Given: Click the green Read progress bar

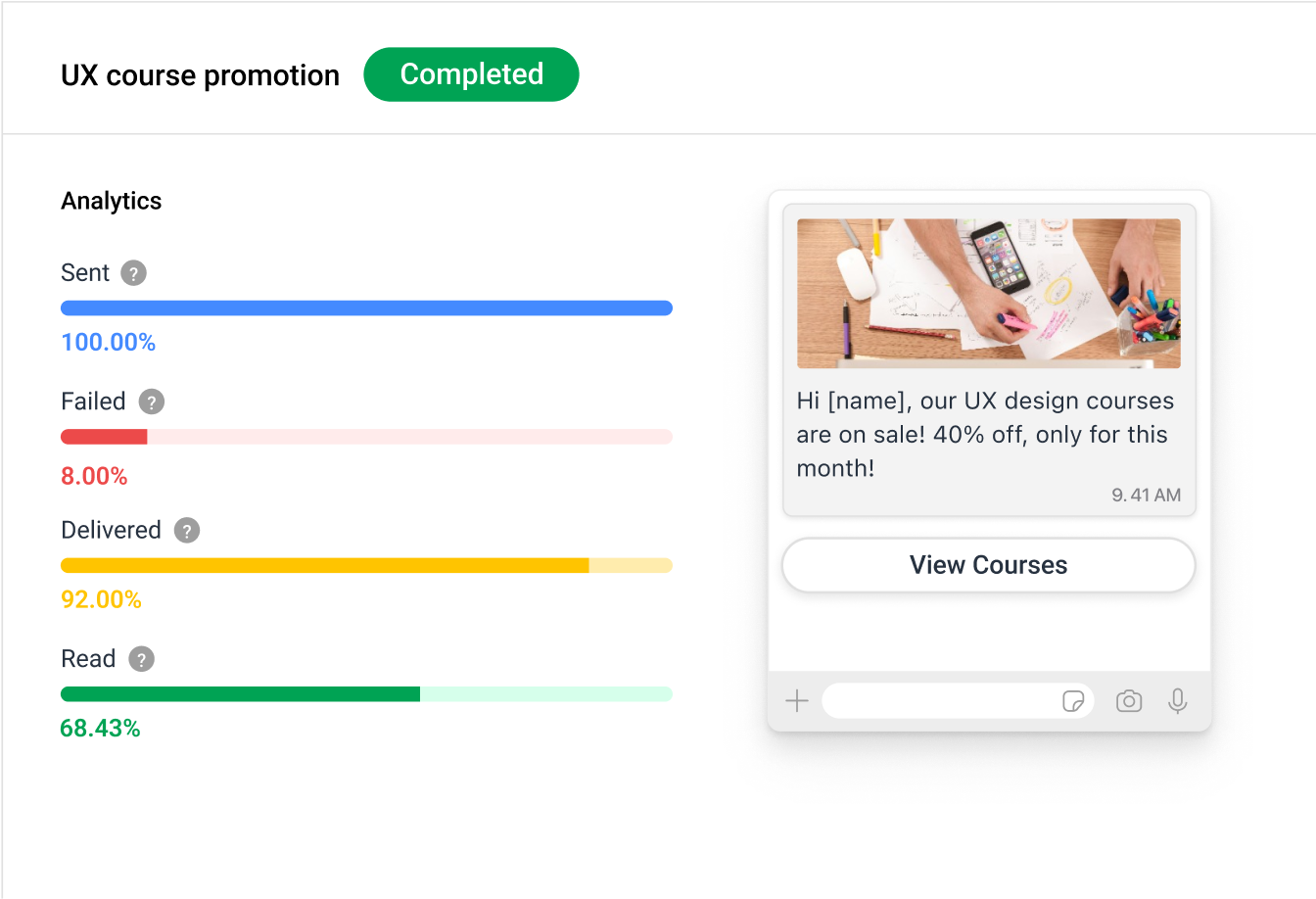Looking at the screenshot, I should tap(240, 694).
